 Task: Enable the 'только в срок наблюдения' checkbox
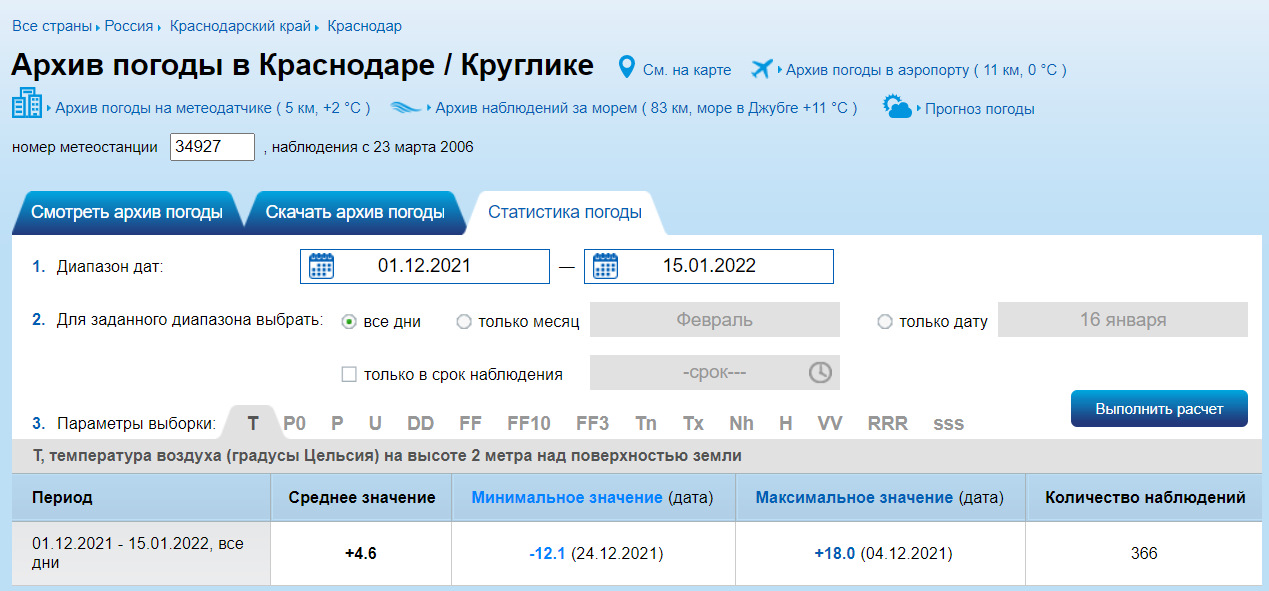(x=348, y=371)
